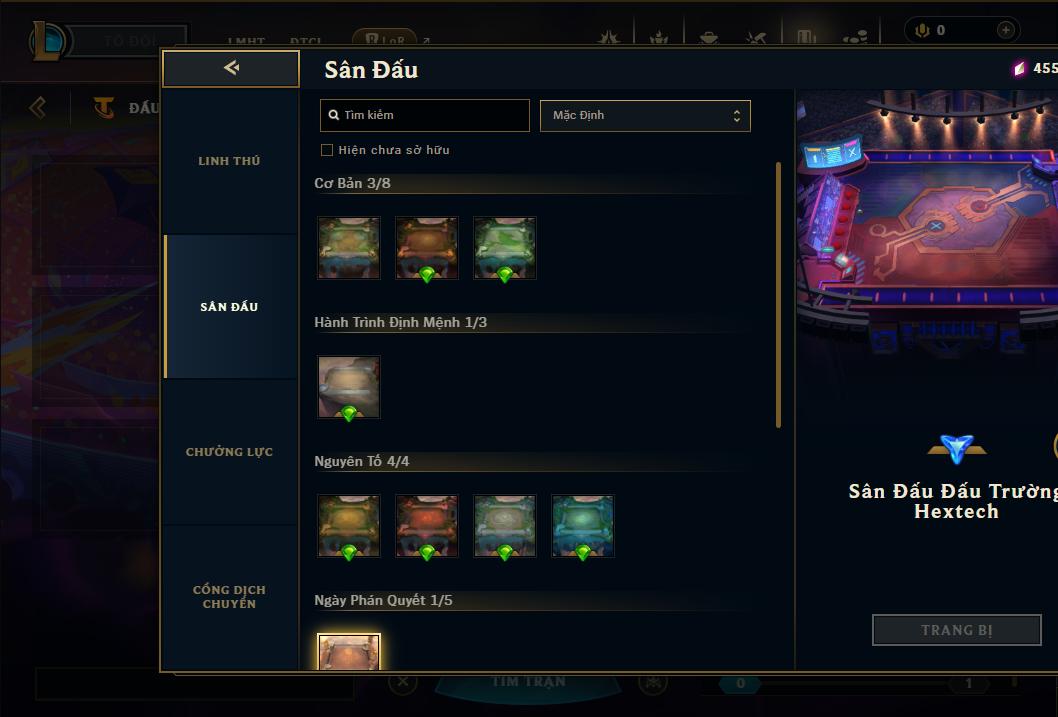This screenshot has height=717, width=1058.
Task: Toggle the Hiện chưa sở hữu checkbox
Action: [327, 150]
